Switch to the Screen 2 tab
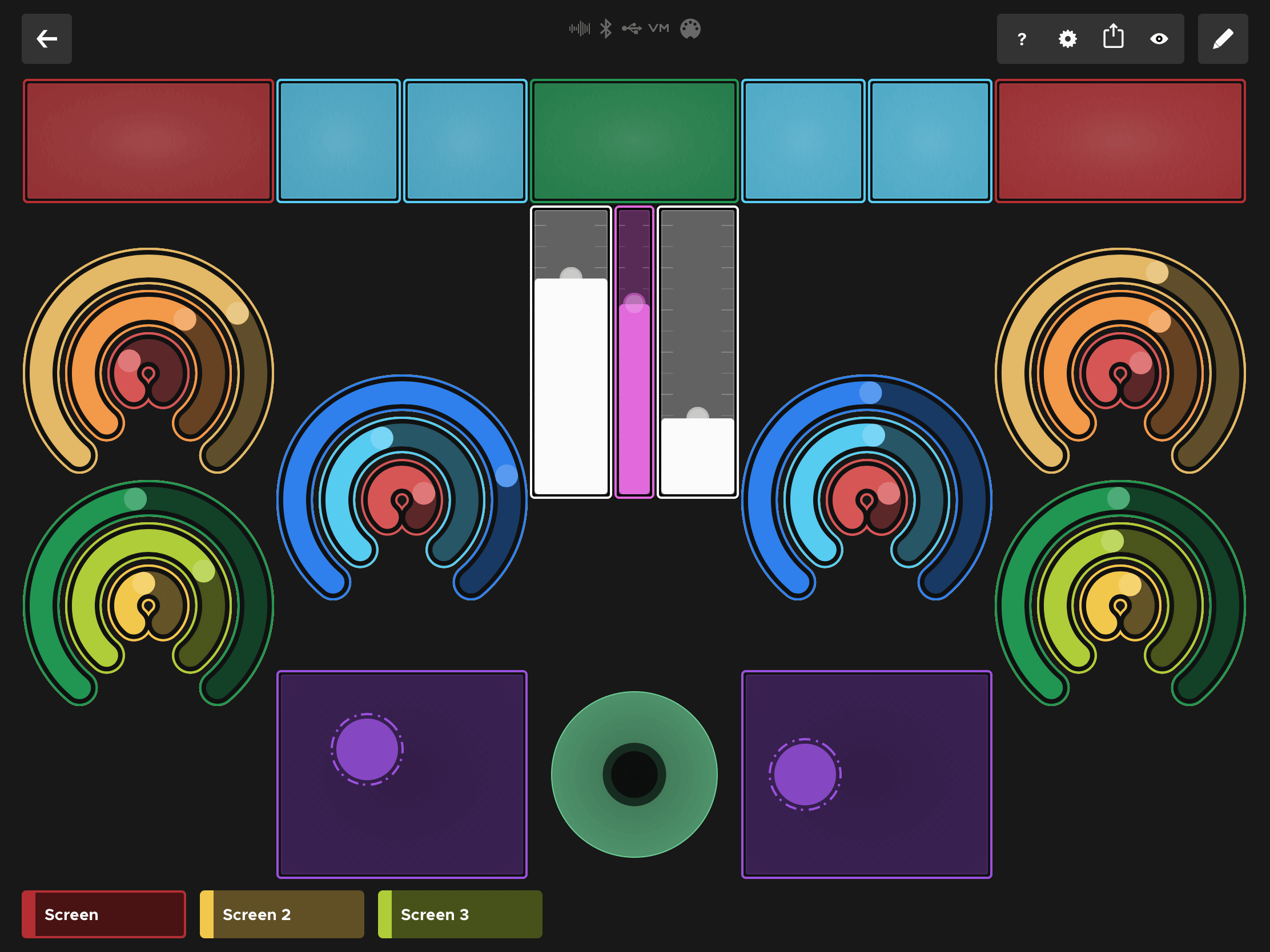This screenshot has height=952, width=1270. (282, 914)
